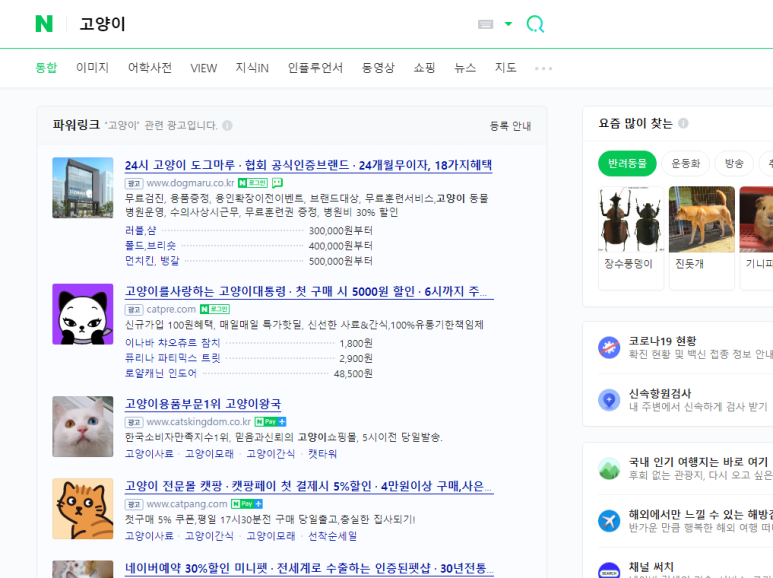The height and width of the screenshot is (578, 773).
Task: Open the 동영상 tab
Action: pos(378,68)
